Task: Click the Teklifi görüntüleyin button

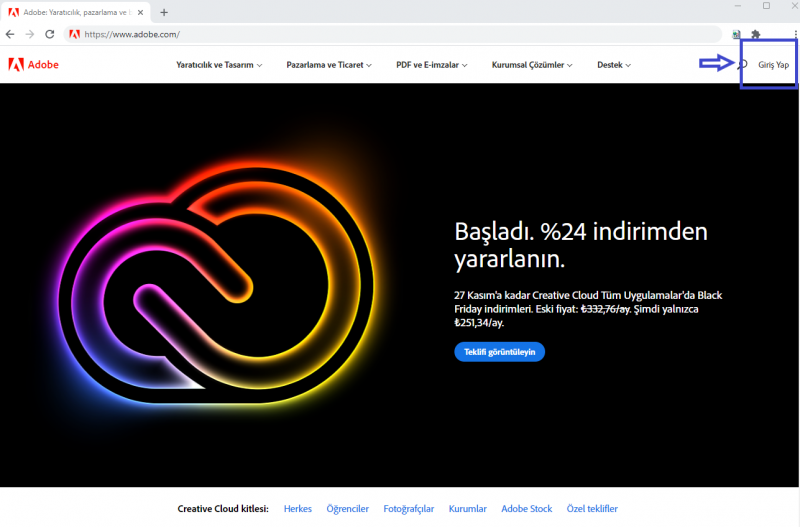Action: (499, 352)
